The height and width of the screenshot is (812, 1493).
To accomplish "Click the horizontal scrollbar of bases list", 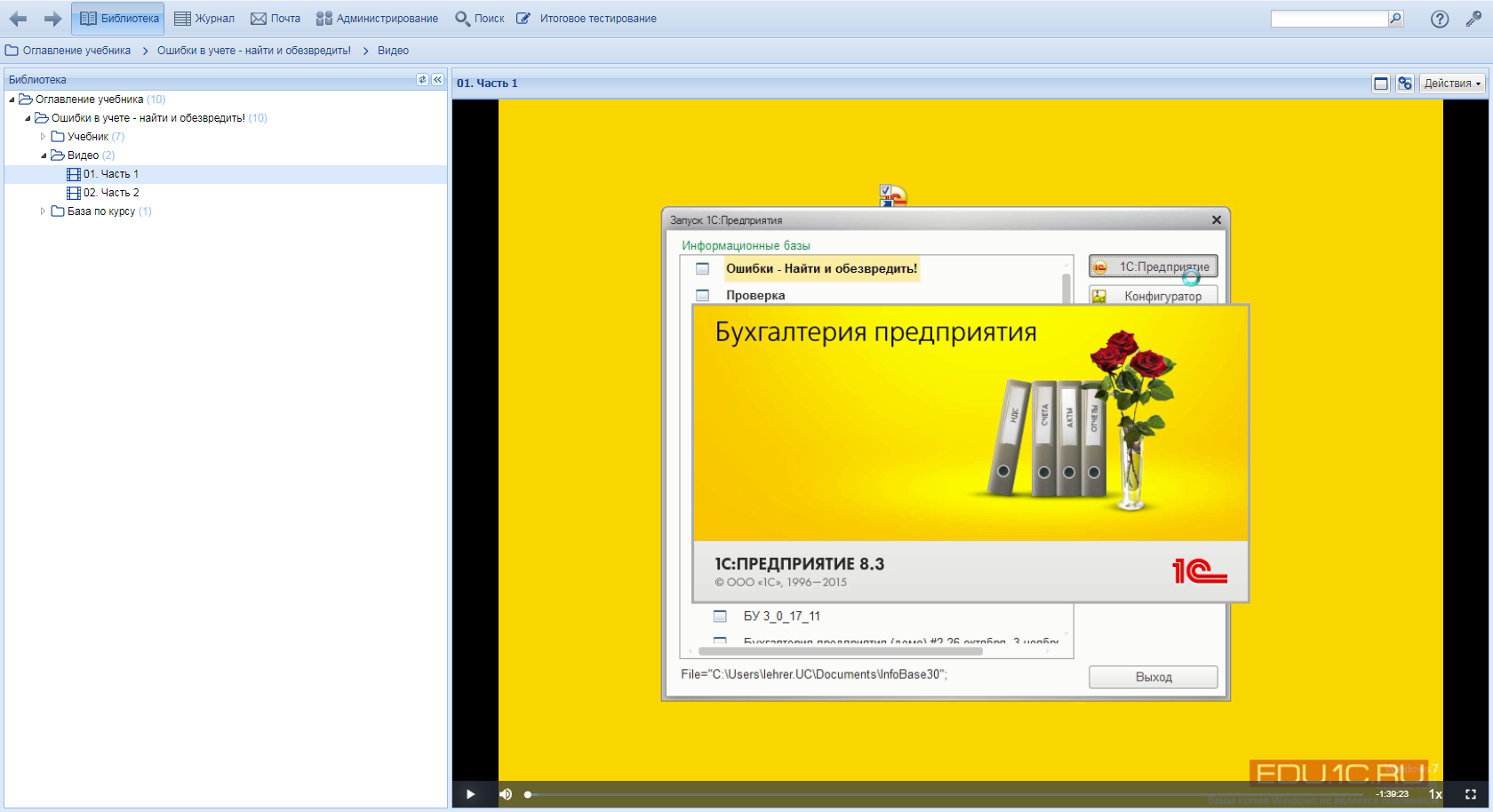I will tap(841, 651).
